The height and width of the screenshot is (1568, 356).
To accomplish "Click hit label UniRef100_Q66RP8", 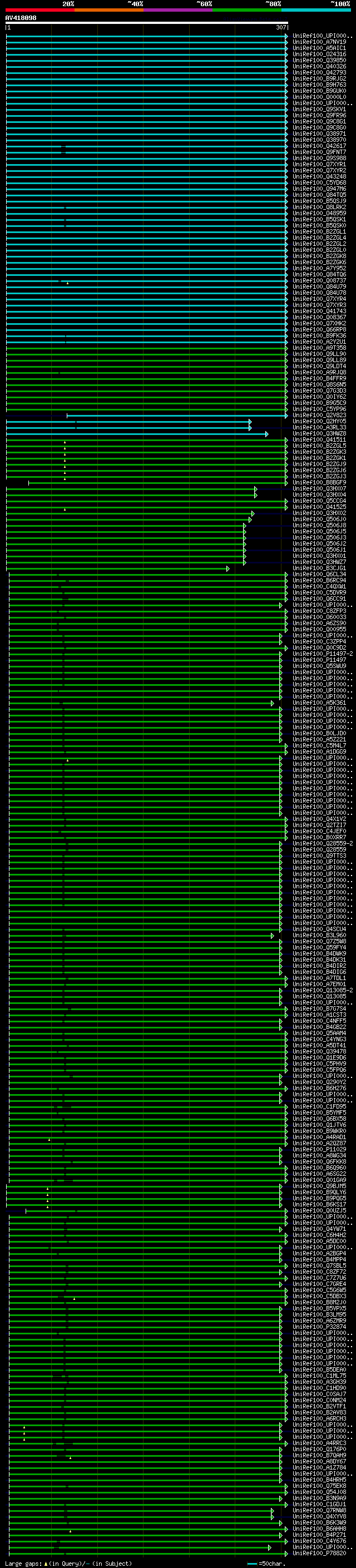I will (319, 330).
